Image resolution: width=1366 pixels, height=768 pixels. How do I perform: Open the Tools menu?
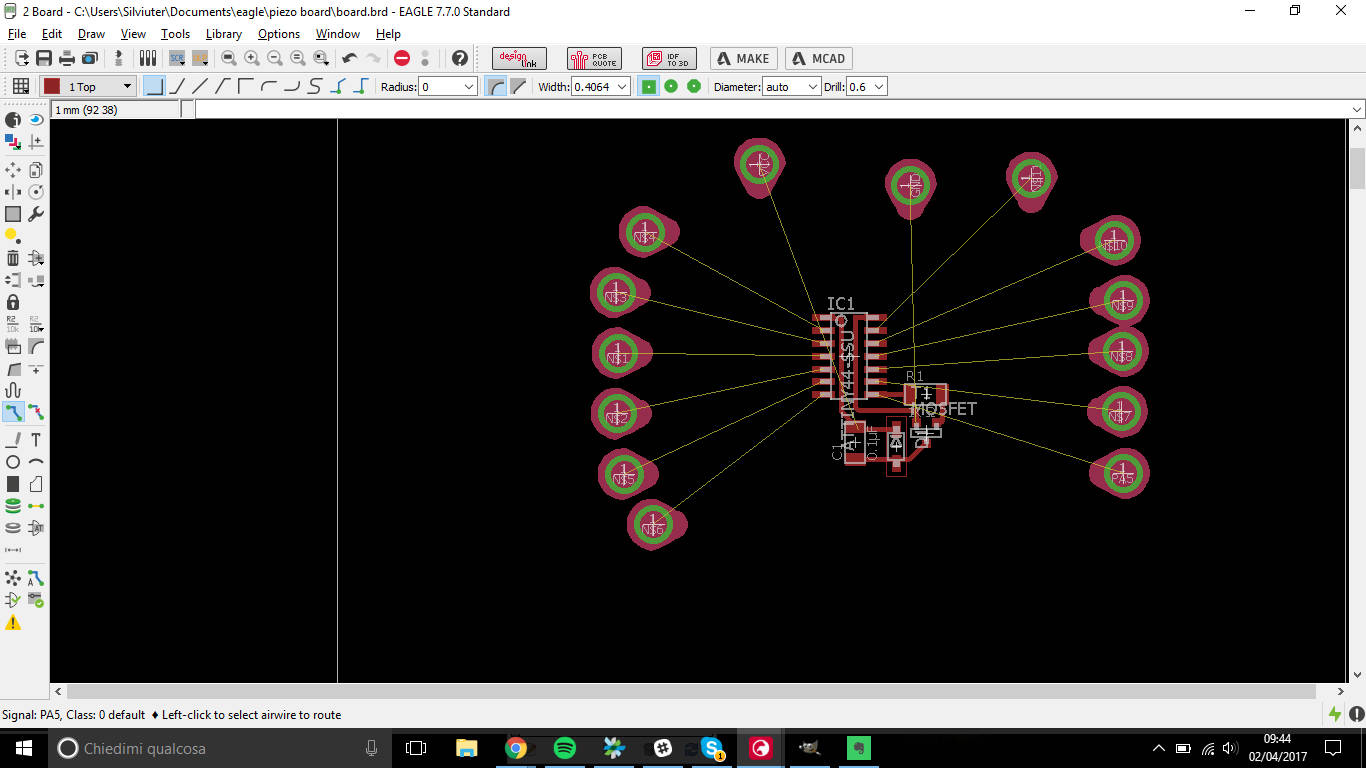pyautogui.click(x=175, y=34)
